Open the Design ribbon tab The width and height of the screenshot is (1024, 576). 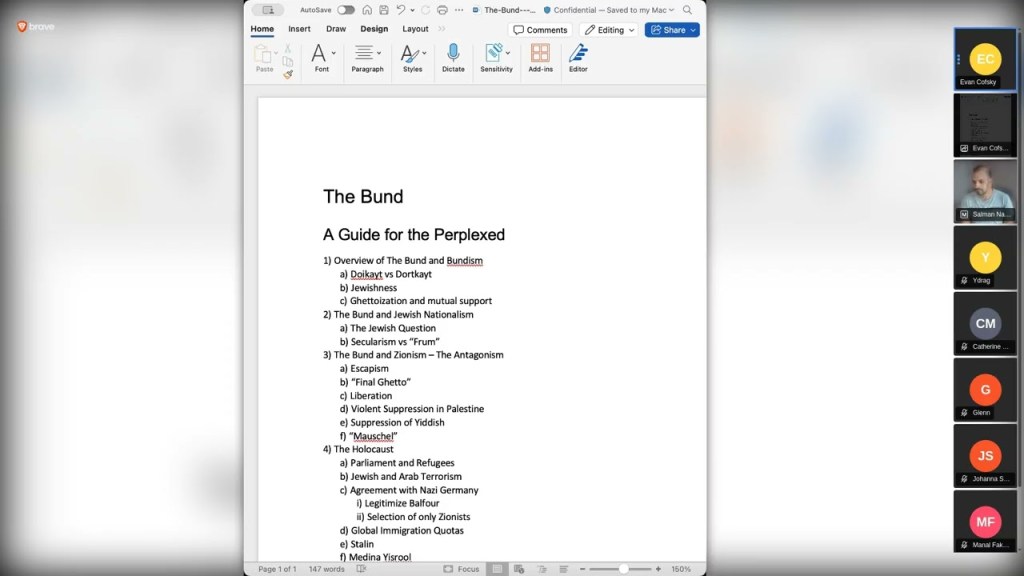pos(374,29)
